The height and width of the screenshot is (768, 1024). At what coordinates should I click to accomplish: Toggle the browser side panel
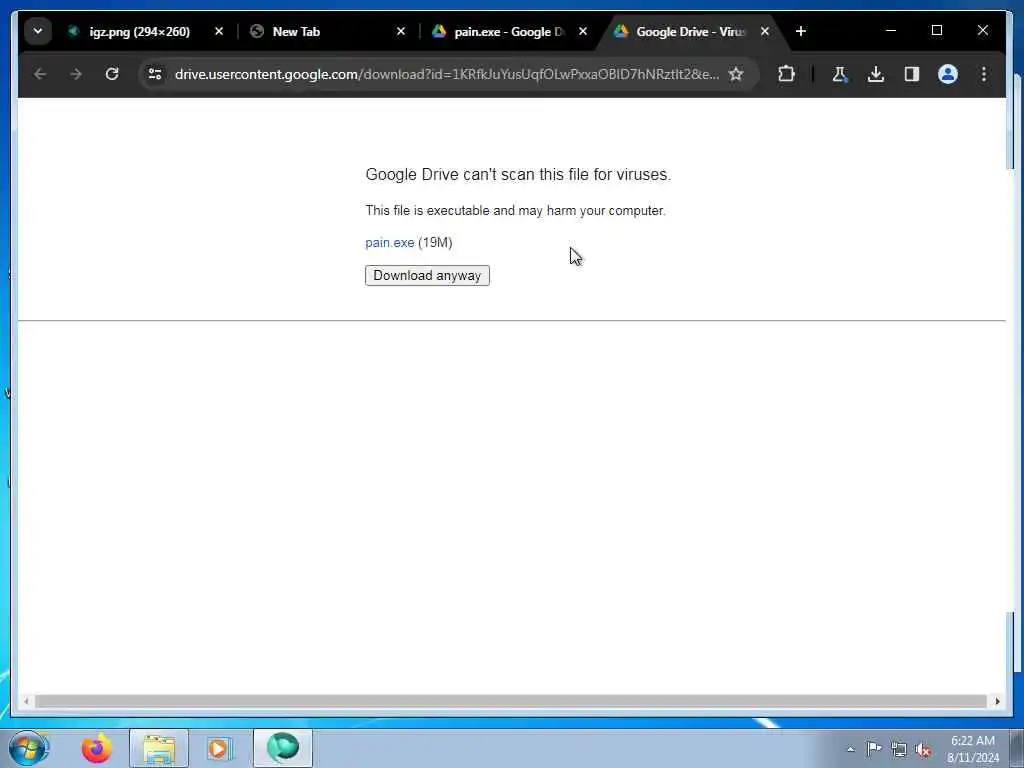912,74
